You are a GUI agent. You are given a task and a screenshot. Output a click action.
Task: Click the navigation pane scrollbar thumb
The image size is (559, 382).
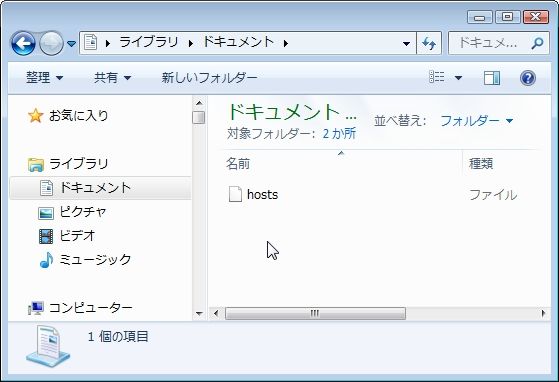click(199, 117)
